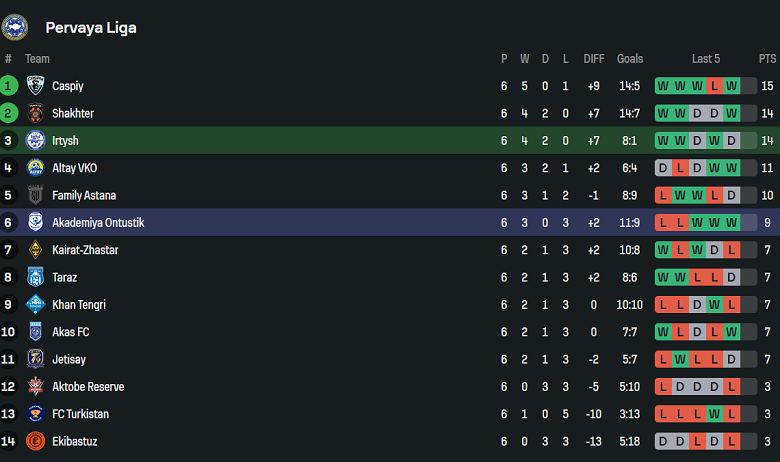This screenshot has height=462, width=780.
Task: Click the Pervaya Liga league logo
Action: pyautogui.click(x=15, y=27)
